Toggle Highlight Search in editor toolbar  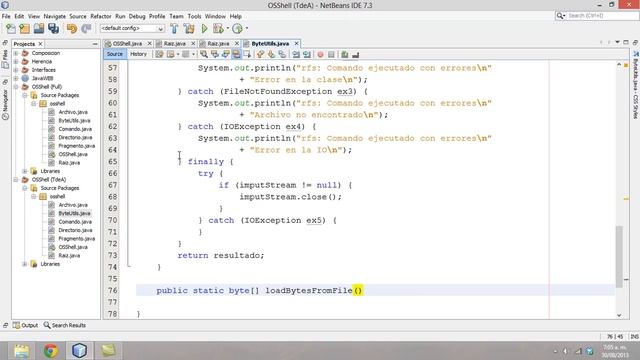tap(236, 54)
